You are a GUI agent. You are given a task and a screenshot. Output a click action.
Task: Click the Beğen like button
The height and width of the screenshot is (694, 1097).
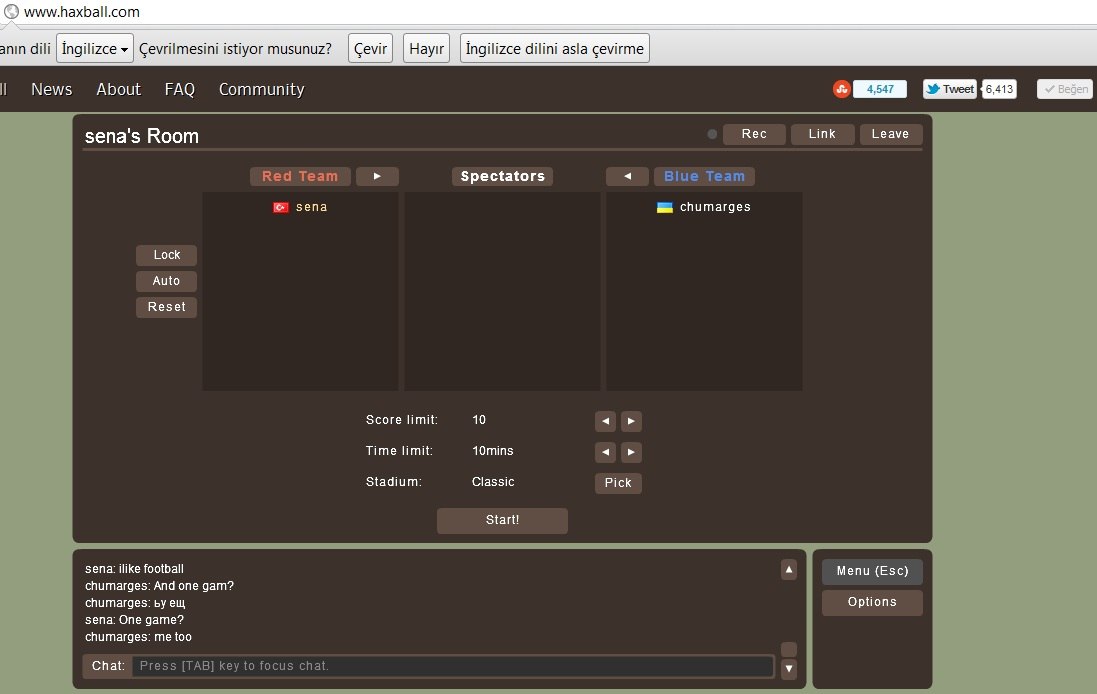pos(1065,89)
